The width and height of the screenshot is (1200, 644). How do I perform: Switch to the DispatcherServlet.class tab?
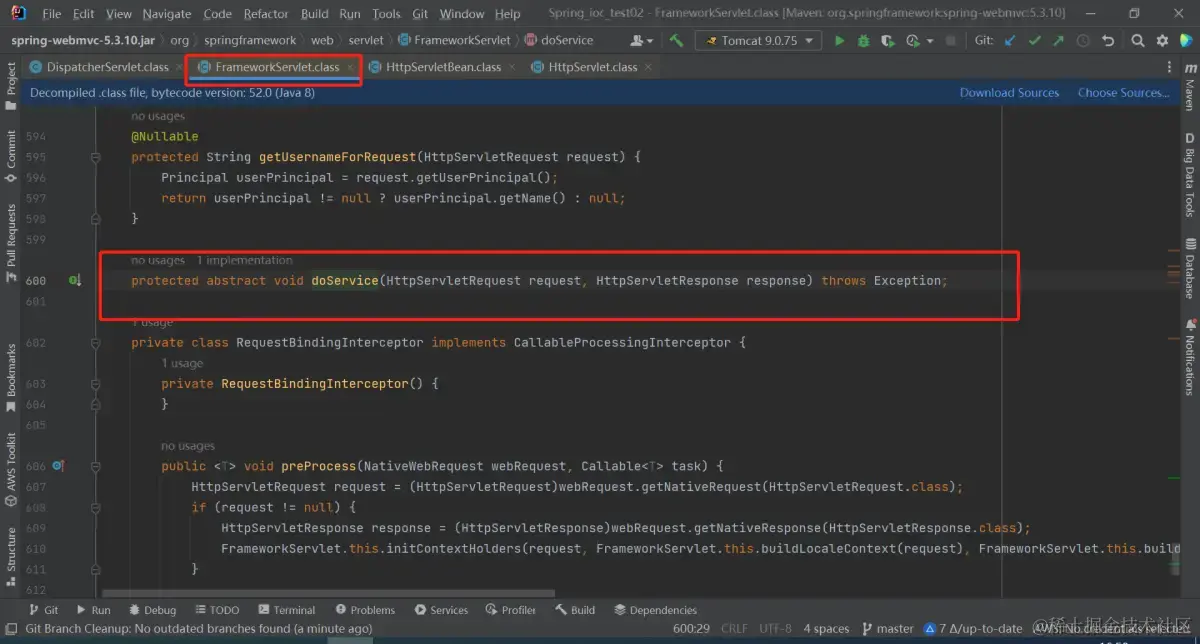(108, 67)
